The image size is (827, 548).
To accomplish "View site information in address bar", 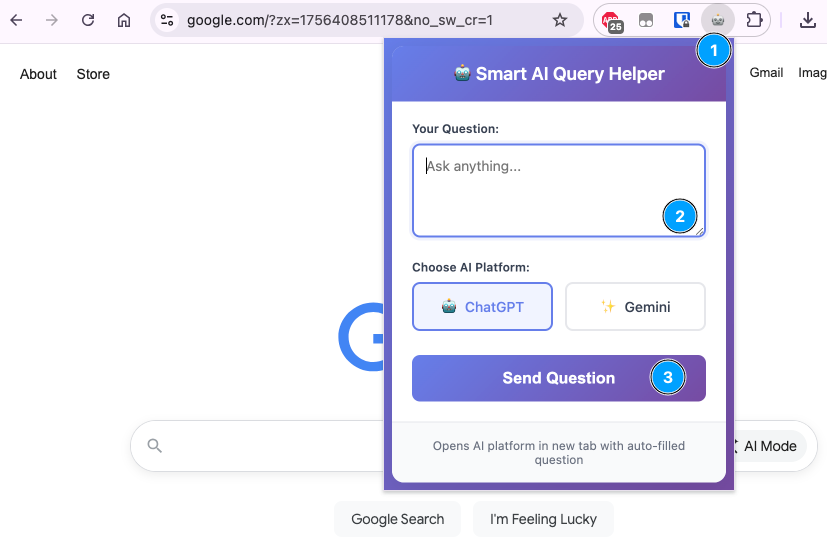I will coord(167,20).
